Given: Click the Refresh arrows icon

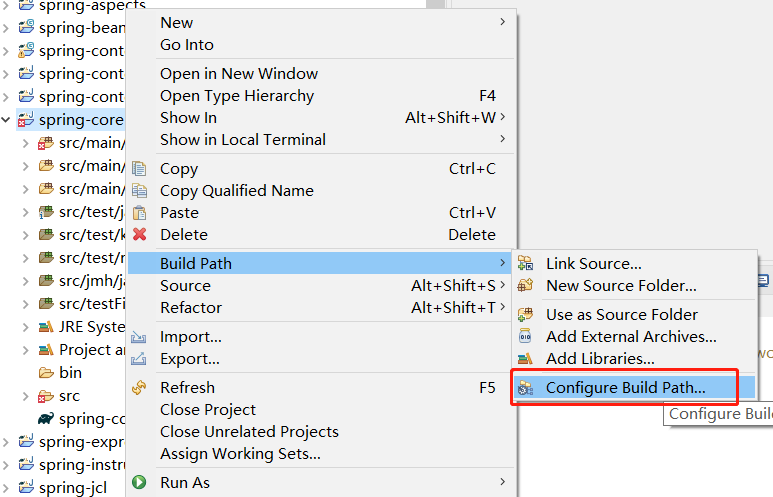Looking at the screenshot, I should [139, 388].
